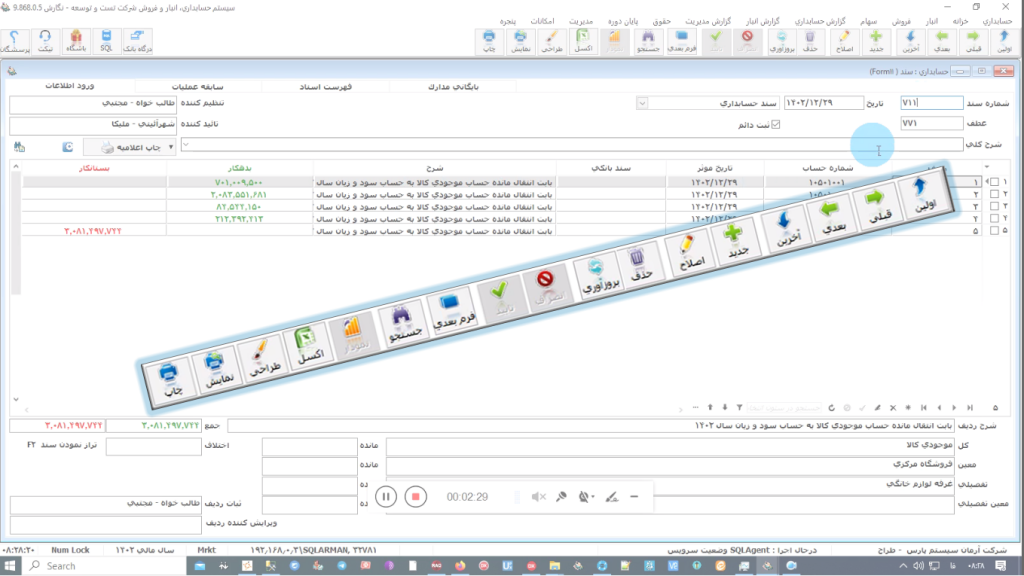Check the fifth grid row checkbox
1024x576 pixels.
click(995, 231)
